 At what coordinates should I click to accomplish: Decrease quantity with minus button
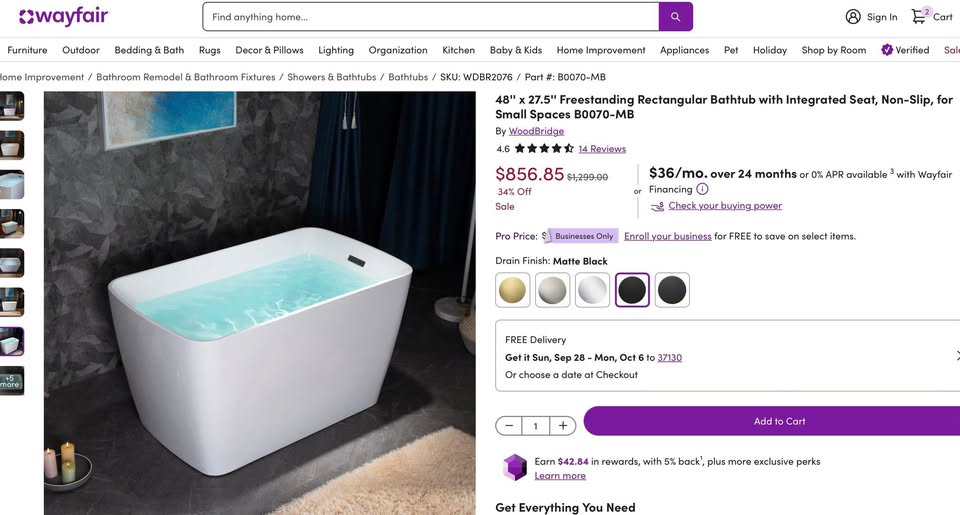[x=509, y=426]
